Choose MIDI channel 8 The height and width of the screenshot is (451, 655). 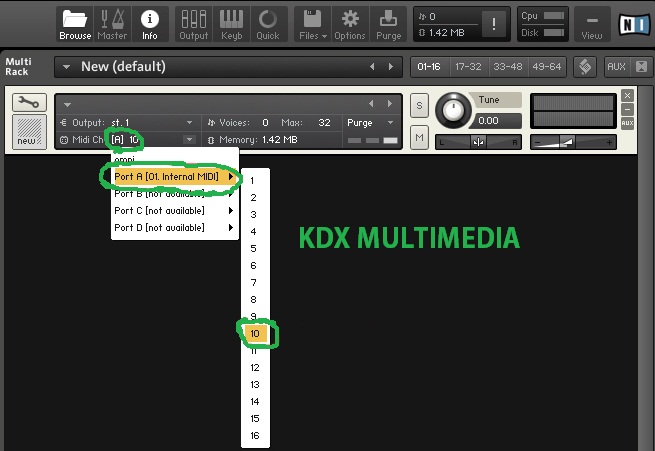(x=255, y=300)
